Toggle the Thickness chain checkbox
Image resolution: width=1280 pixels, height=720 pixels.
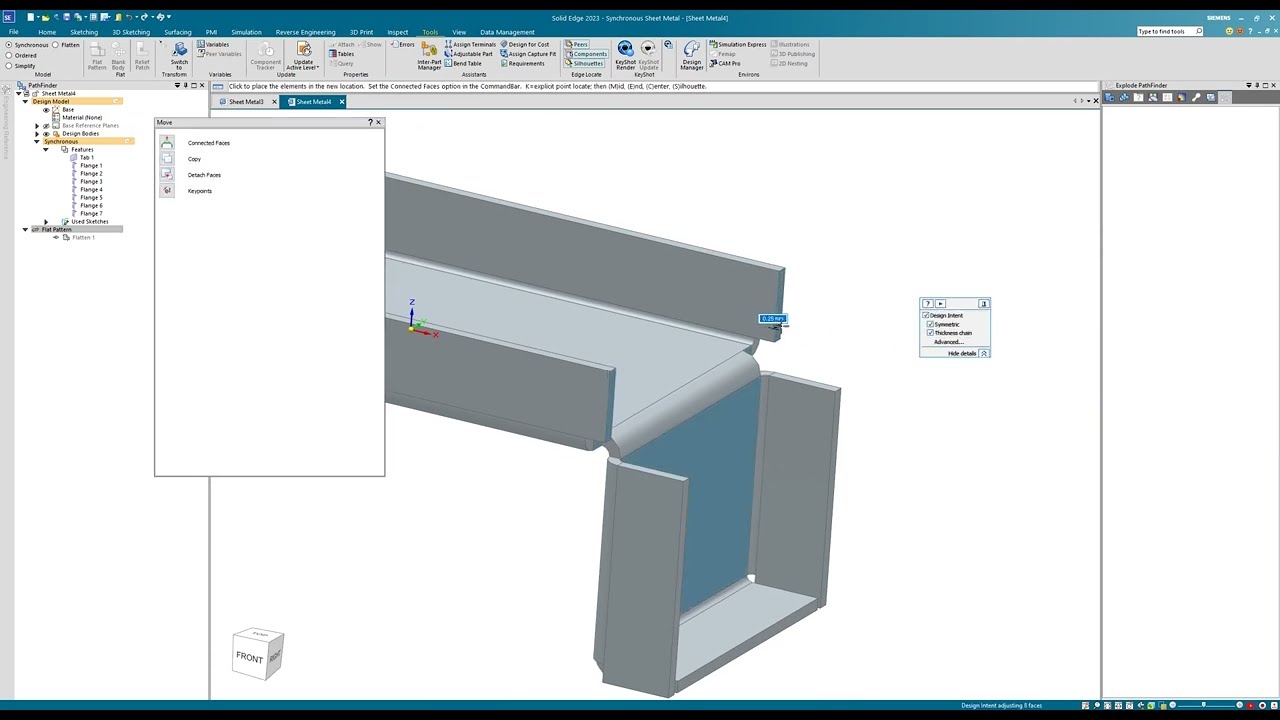click(930, 333)
